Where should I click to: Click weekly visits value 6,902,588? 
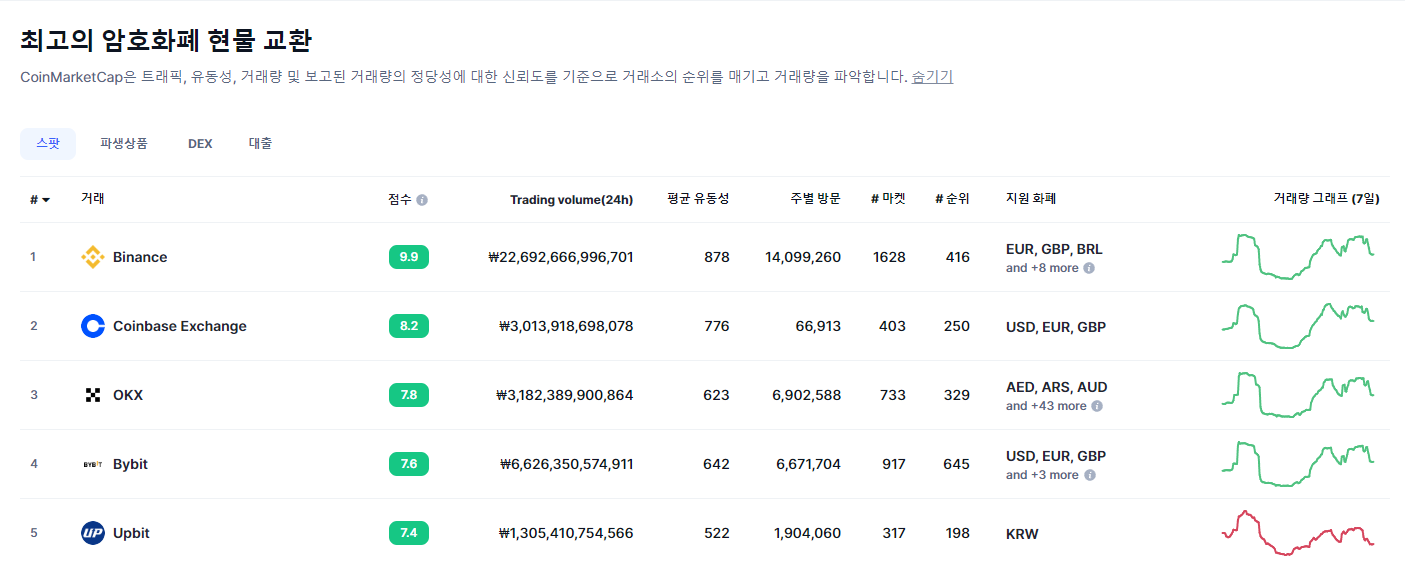pyautogui.click(x=807, y=395)
